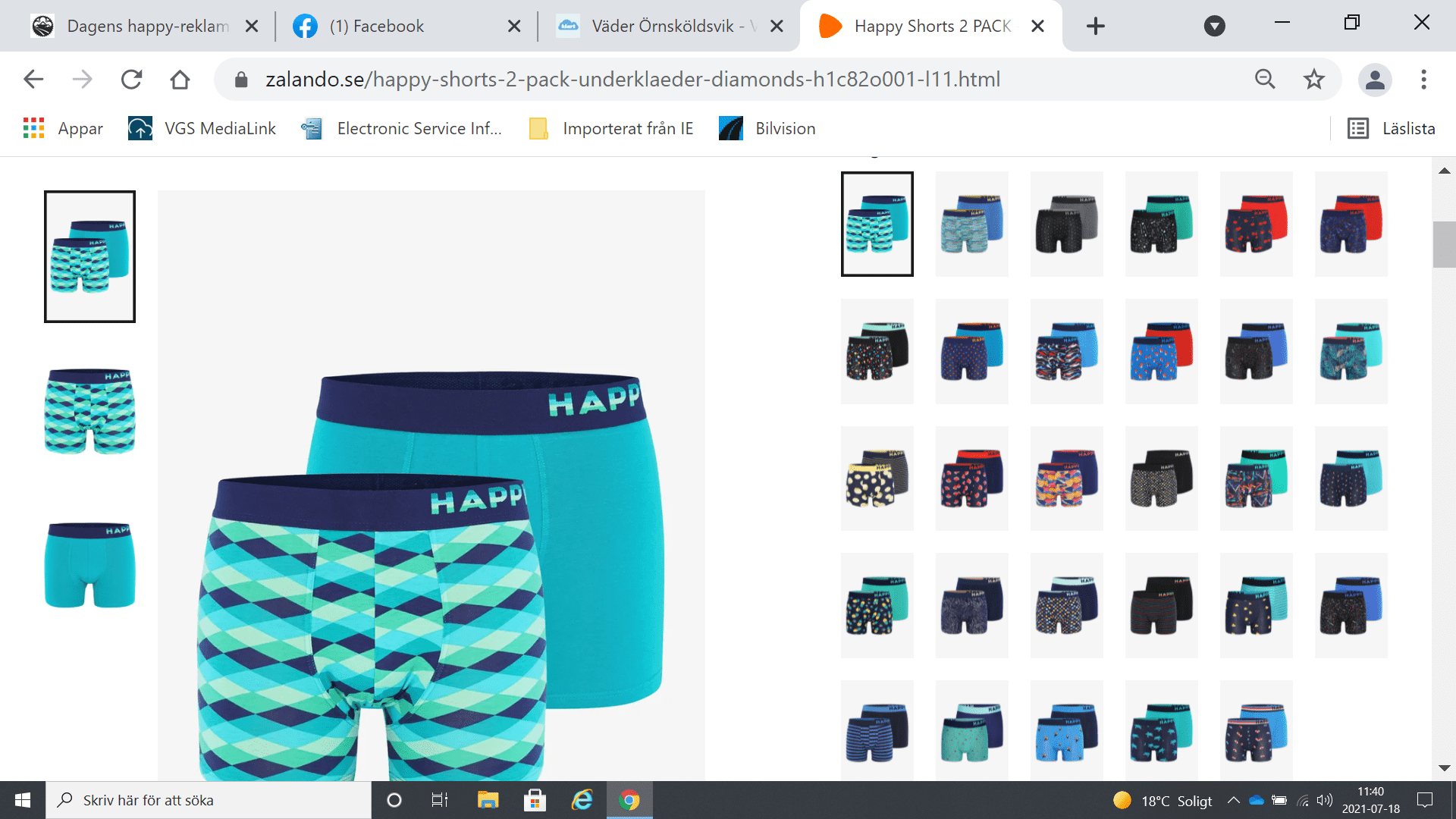Open the Chrome three-dot menu
The image size is (1456, 819).
coord(1423,79)
